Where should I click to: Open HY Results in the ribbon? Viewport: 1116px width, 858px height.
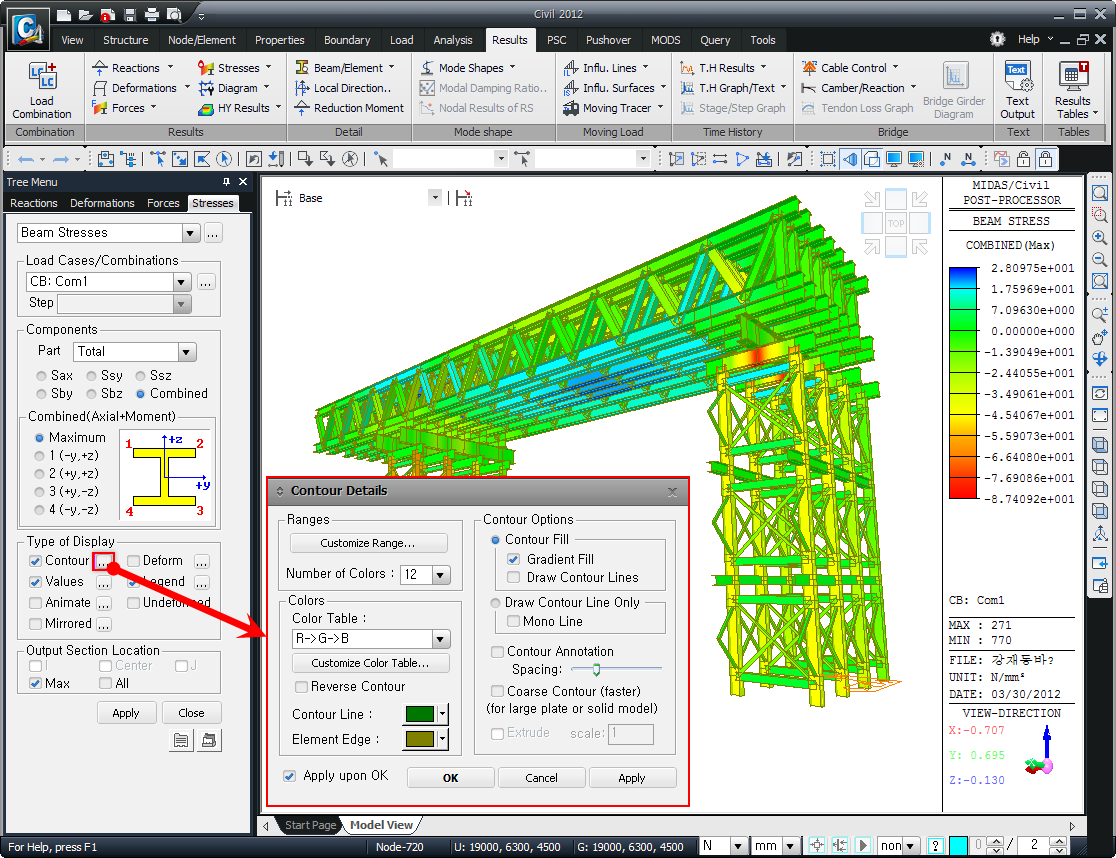240,107
